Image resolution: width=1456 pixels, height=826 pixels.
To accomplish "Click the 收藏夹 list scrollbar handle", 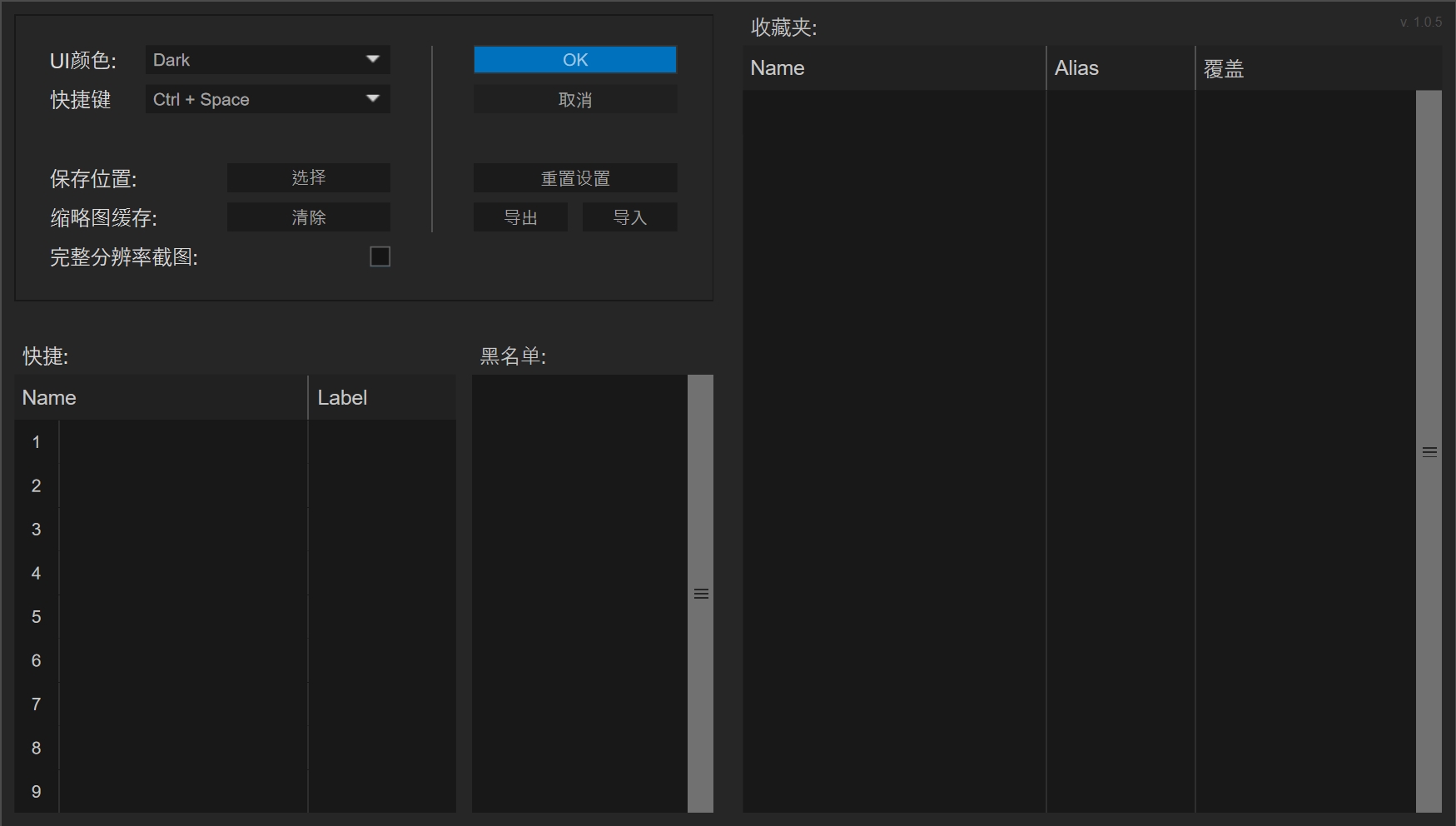I will 1429,452.
